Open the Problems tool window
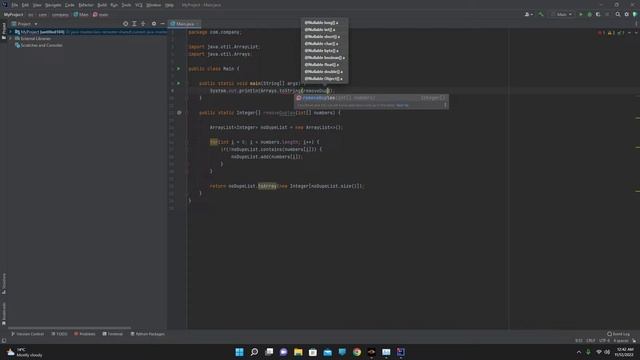The height and width of the screenshot is (360, 640). [84, 334]
